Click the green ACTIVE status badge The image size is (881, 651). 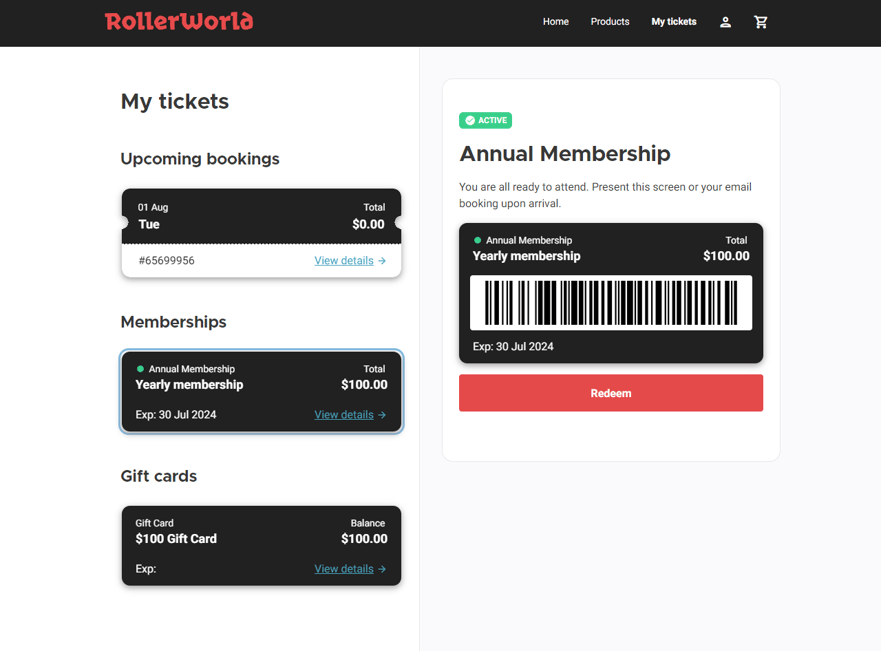485,120
